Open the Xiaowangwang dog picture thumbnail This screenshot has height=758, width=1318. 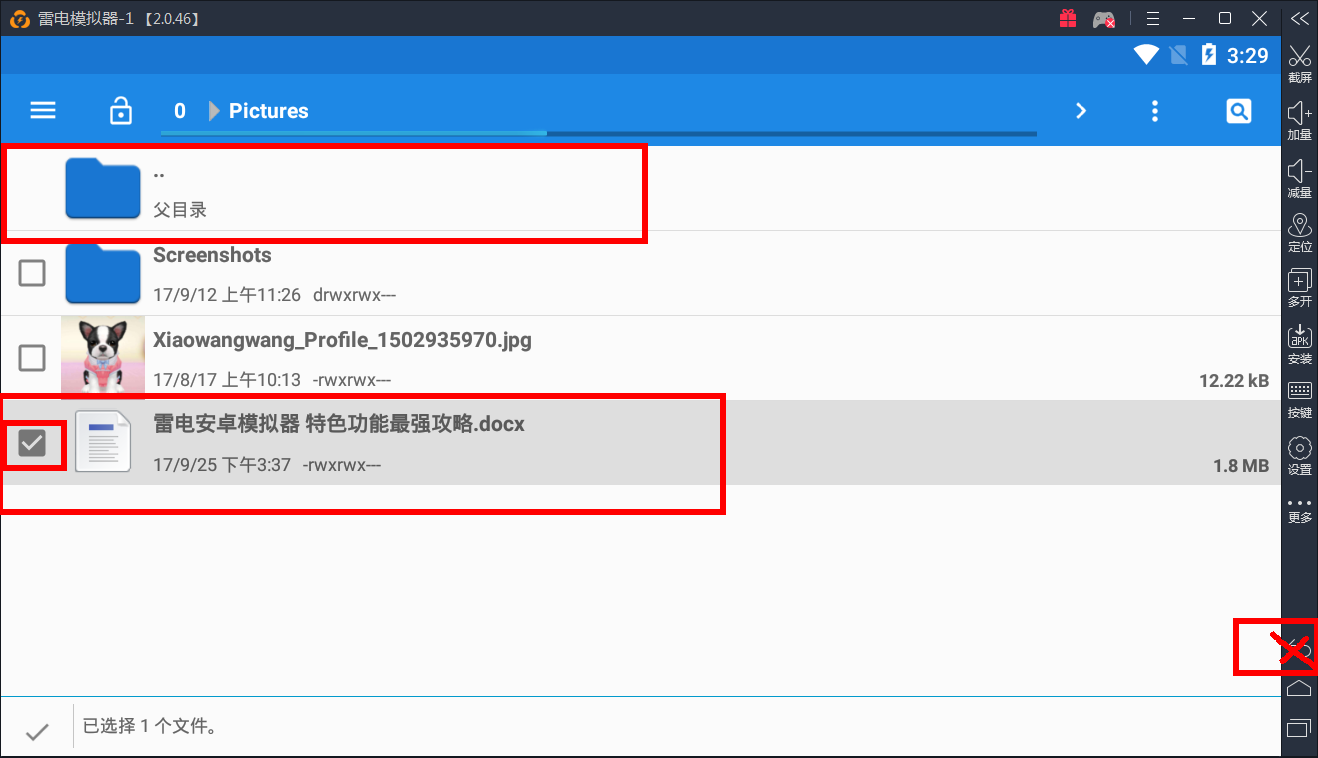tap(103, 357)
